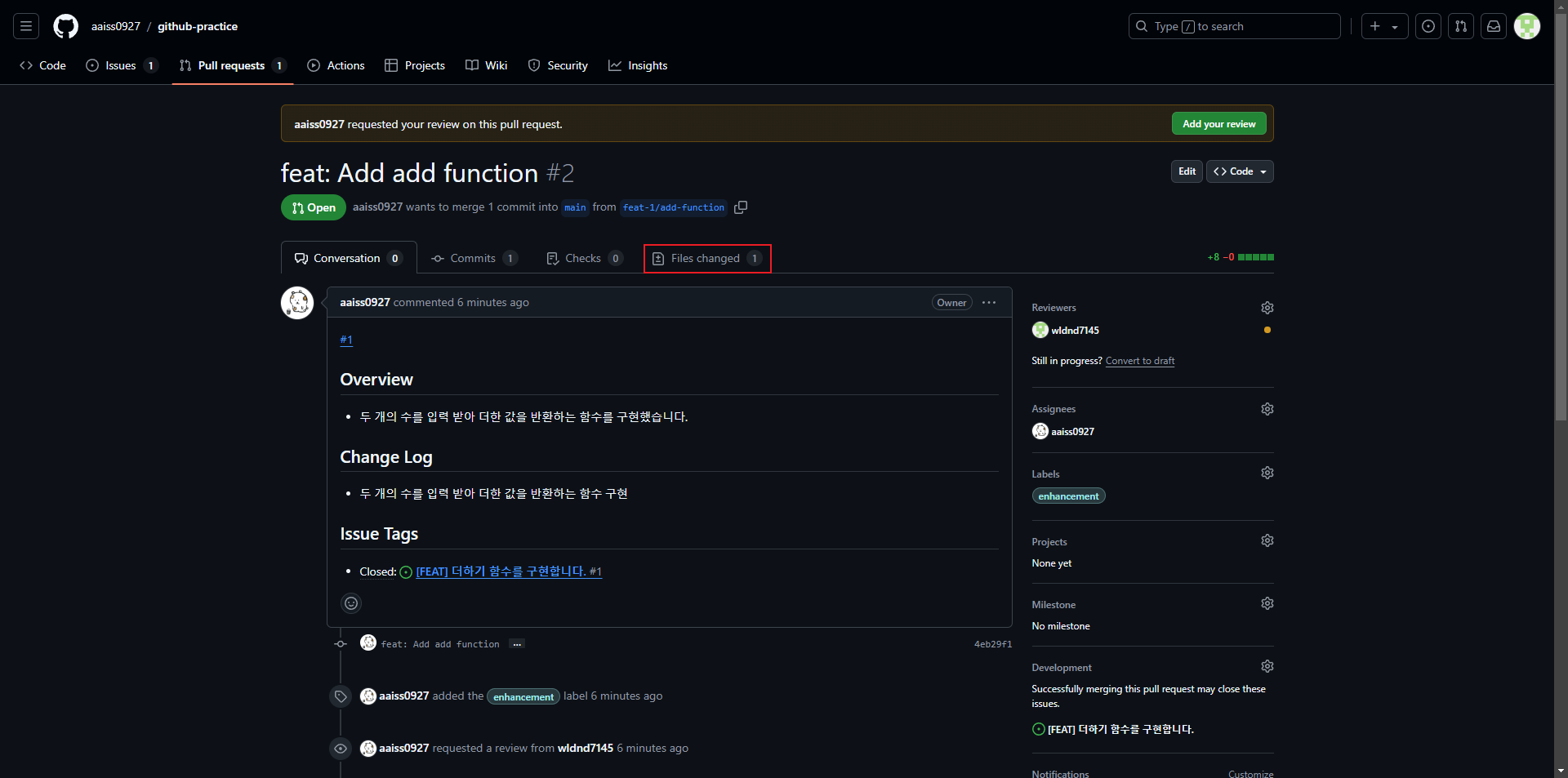The image size is (1568, 778).
Task: Open the #1 issue reference link
Action: 346,340
